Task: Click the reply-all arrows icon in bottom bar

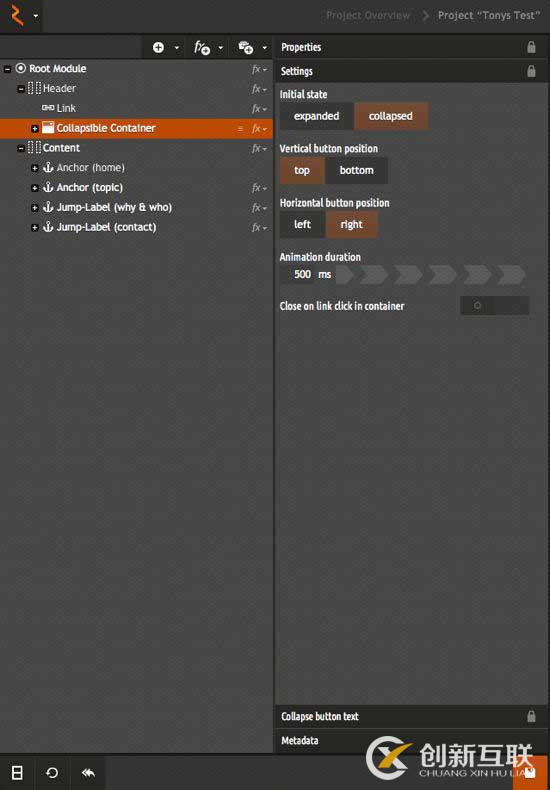Action: pyautogui.click(x=88, y=773)
